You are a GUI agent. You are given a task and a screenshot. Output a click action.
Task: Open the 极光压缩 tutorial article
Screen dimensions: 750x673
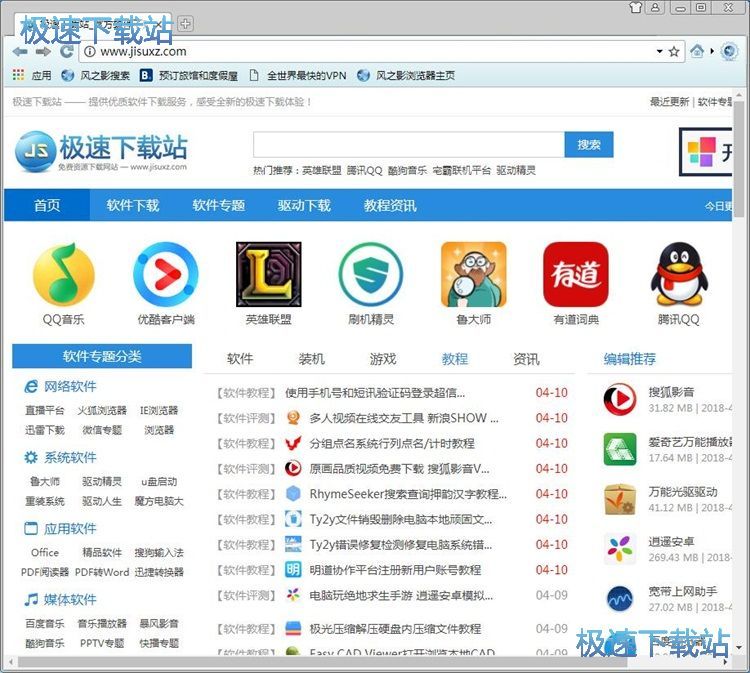(x=395, y=629)
